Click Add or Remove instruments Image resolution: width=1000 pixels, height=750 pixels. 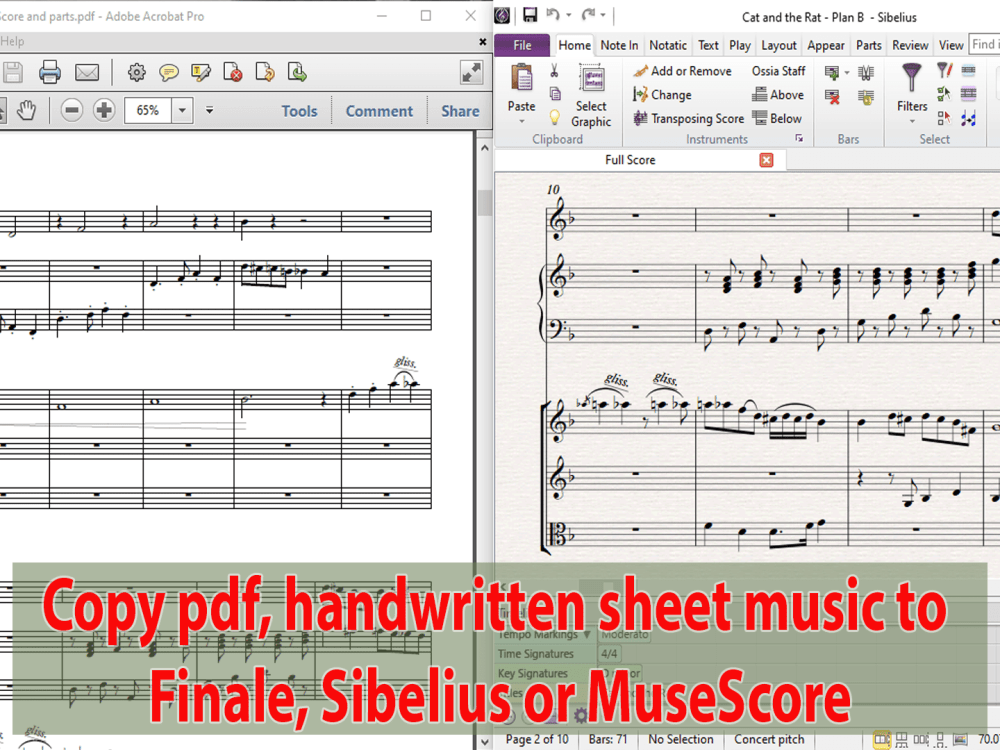pos(682,71)
